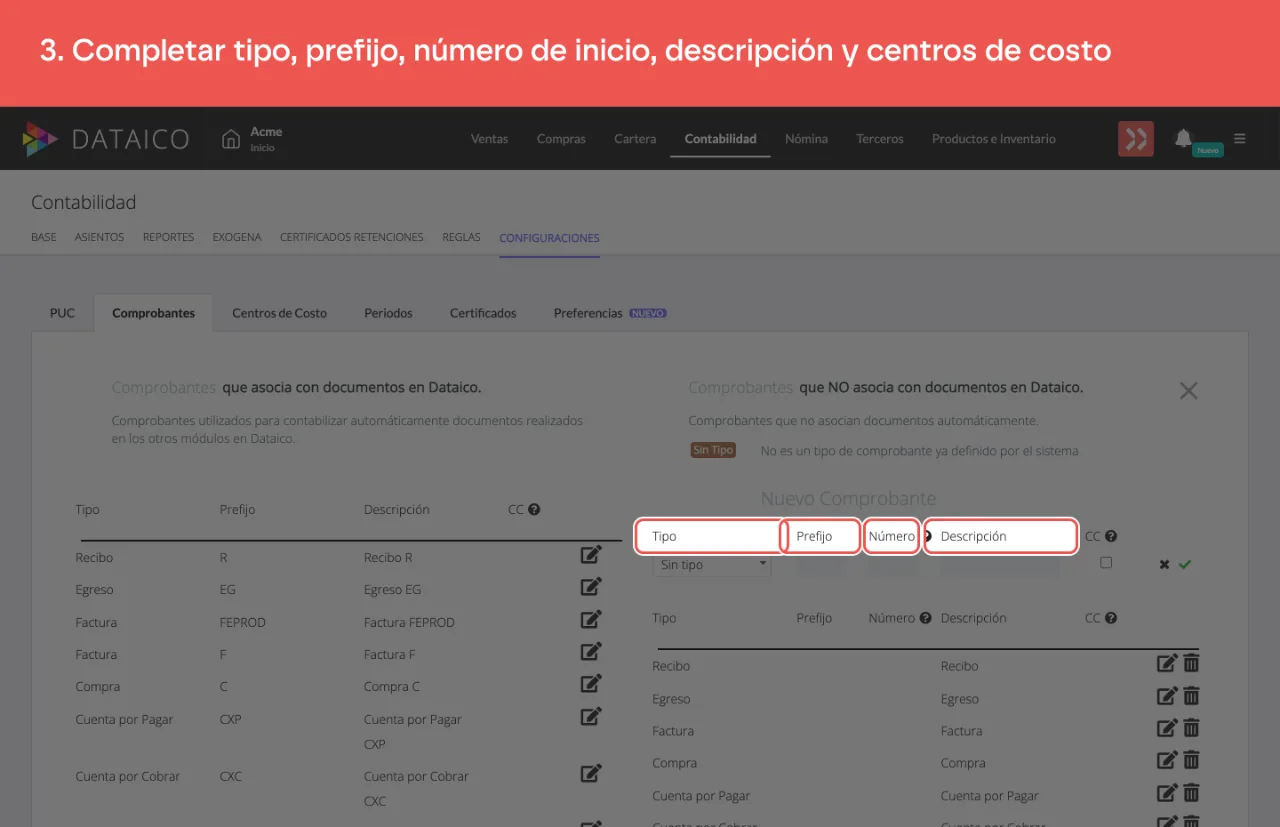This screenshot has height=827, width=1280.
Task: Click the CC help icon after Descripción in left table
Action: tap(534, 509)
